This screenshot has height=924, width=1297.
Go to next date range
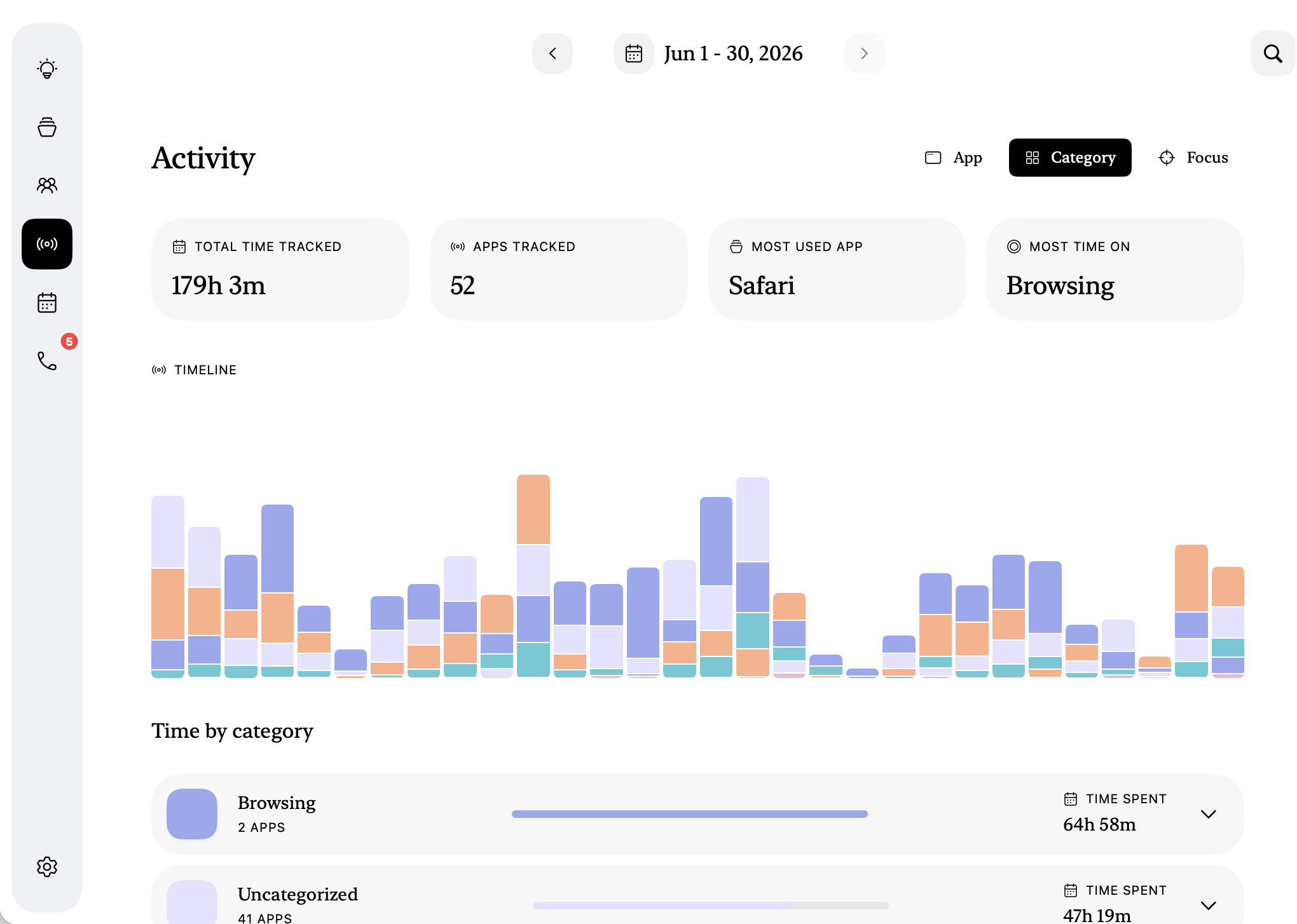tap(865, 53)
